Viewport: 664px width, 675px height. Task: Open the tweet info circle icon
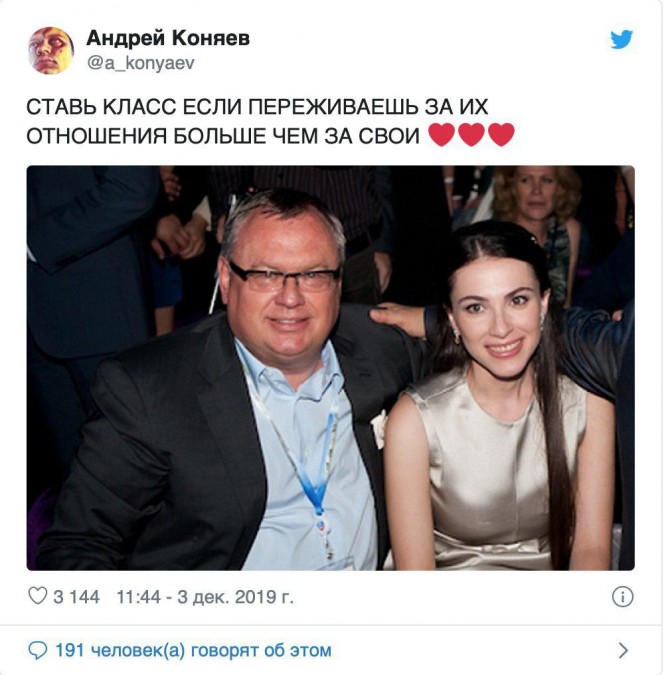click(x=622, y=597)
